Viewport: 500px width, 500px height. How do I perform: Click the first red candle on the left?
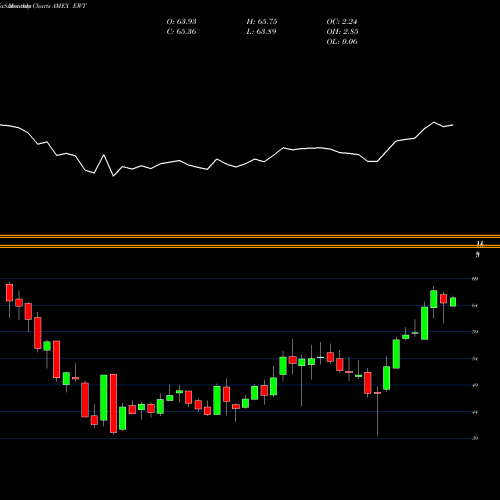[9, 292]
